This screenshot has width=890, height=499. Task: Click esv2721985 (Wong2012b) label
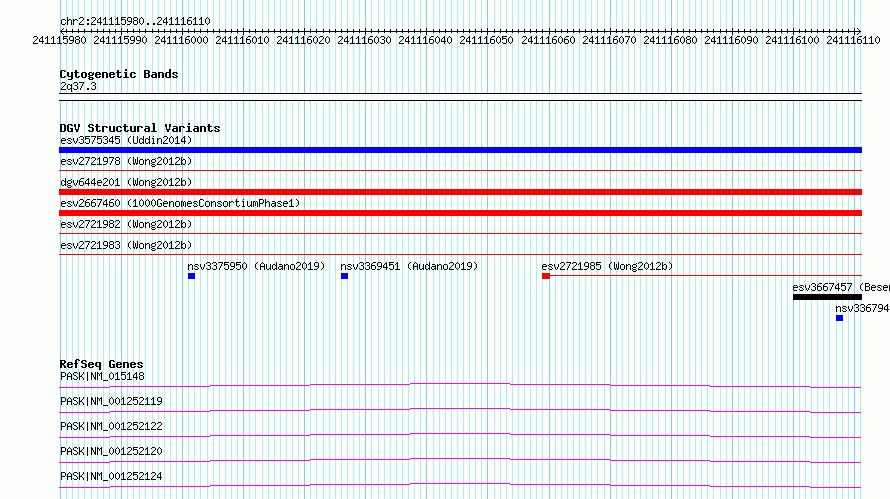[x=607, y=266]
